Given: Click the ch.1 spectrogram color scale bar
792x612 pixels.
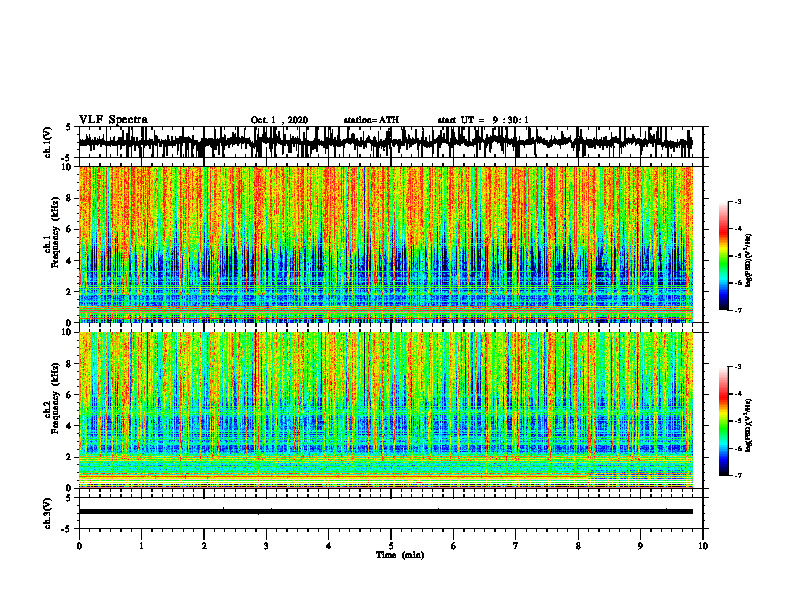Looking at the screenshot, I should [x=723, y=256].
